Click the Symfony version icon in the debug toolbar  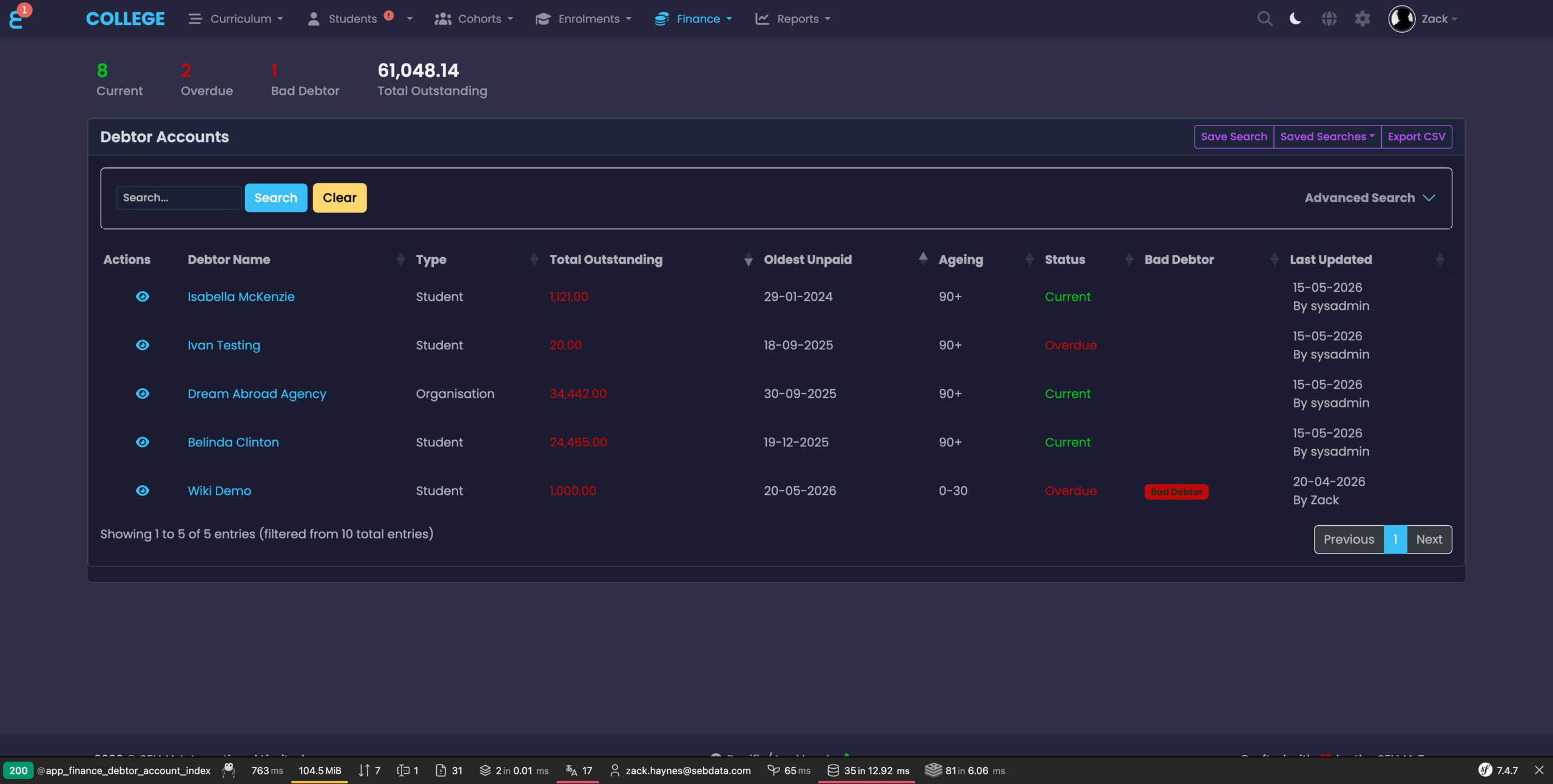[1484, 770]
